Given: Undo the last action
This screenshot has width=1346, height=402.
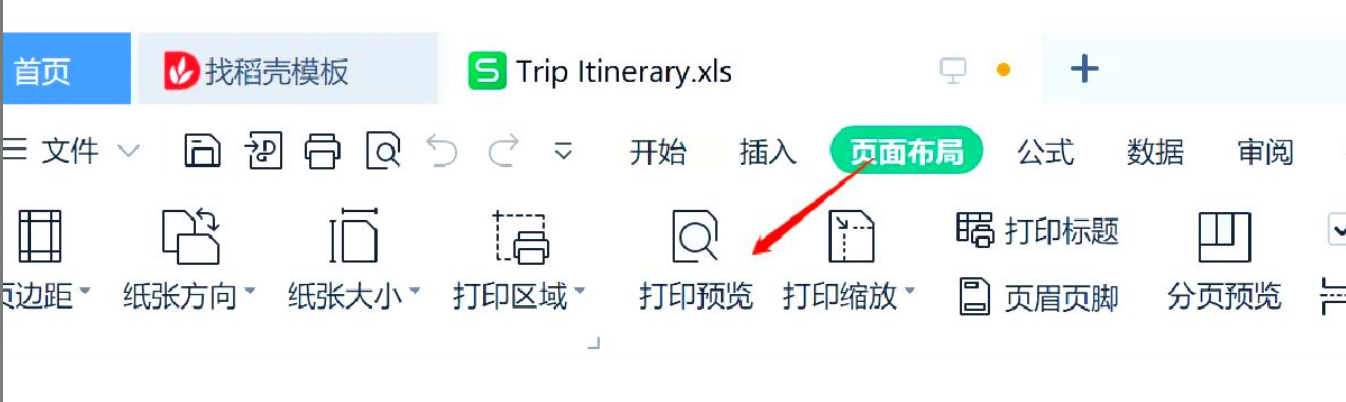Looking at the screenshot, I should pos(441,151).
